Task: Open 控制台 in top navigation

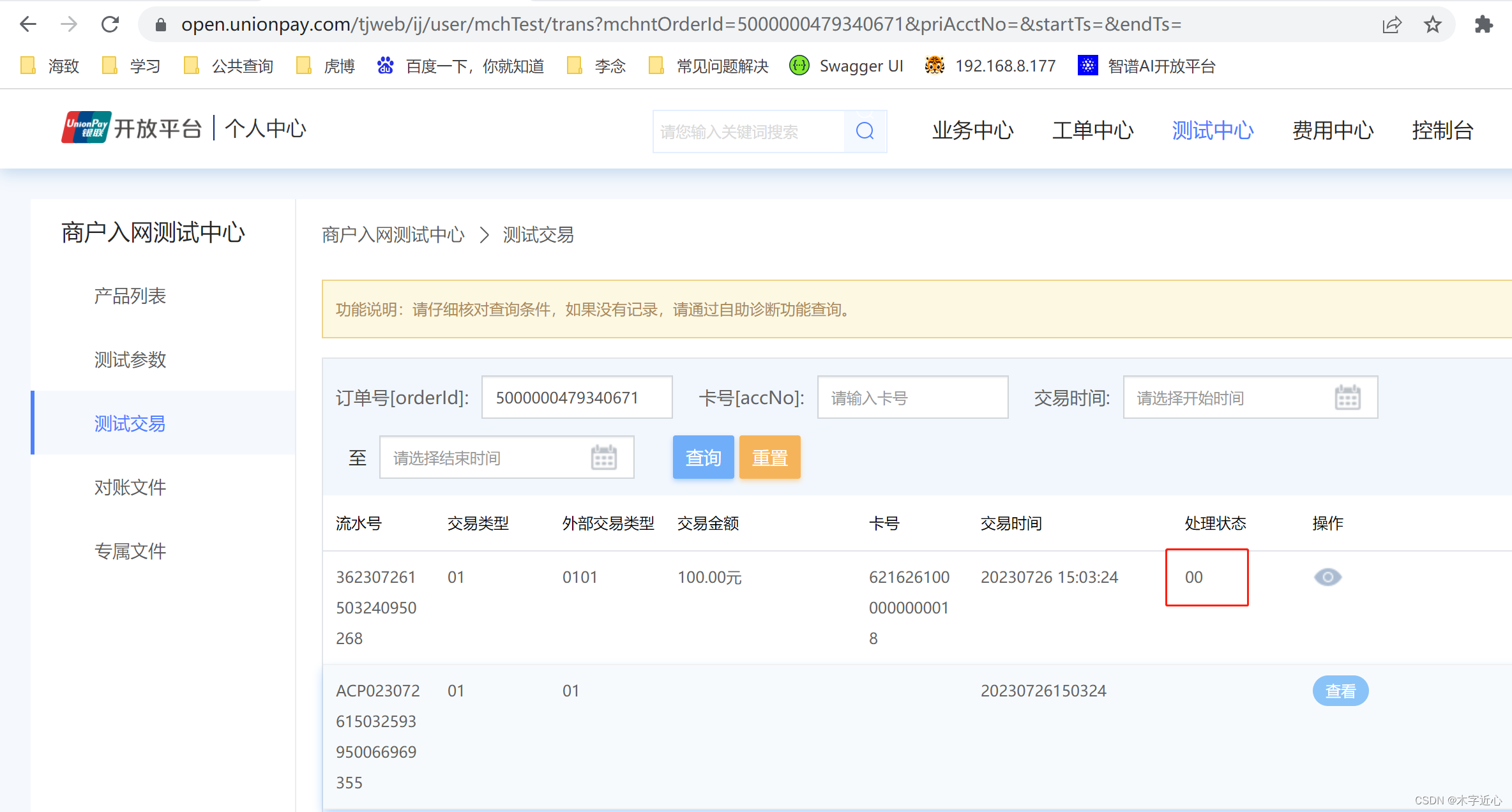Action: coord(1442,130)
